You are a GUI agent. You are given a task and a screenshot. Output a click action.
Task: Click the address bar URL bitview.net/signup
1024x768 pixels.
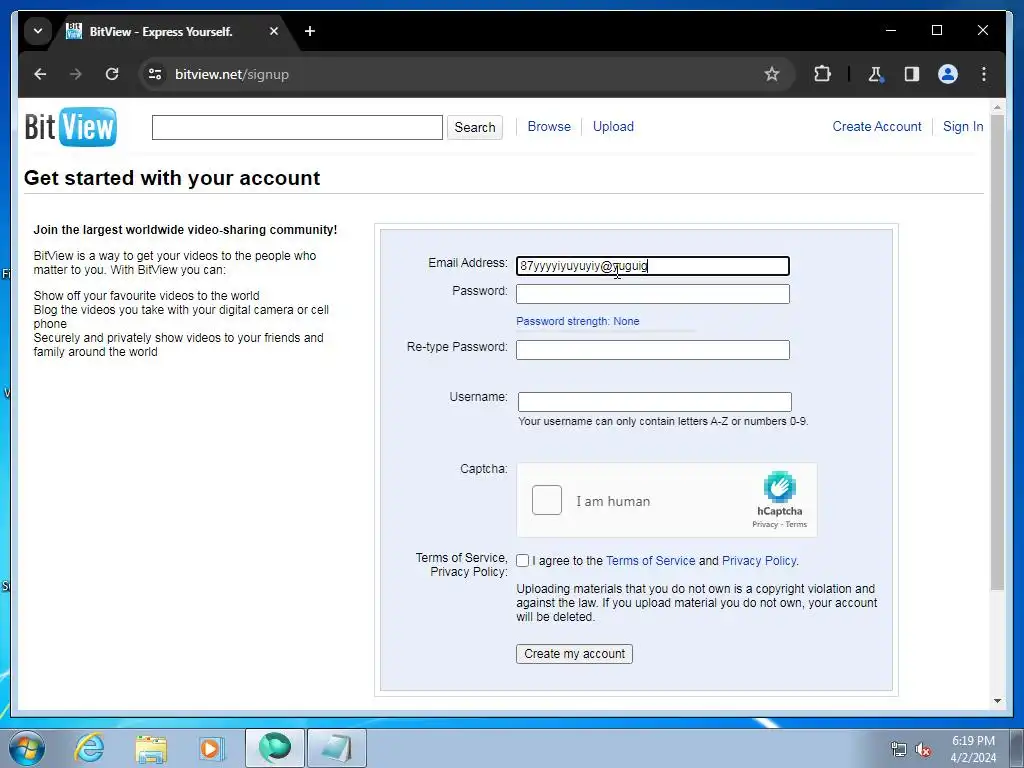point(232,74)
